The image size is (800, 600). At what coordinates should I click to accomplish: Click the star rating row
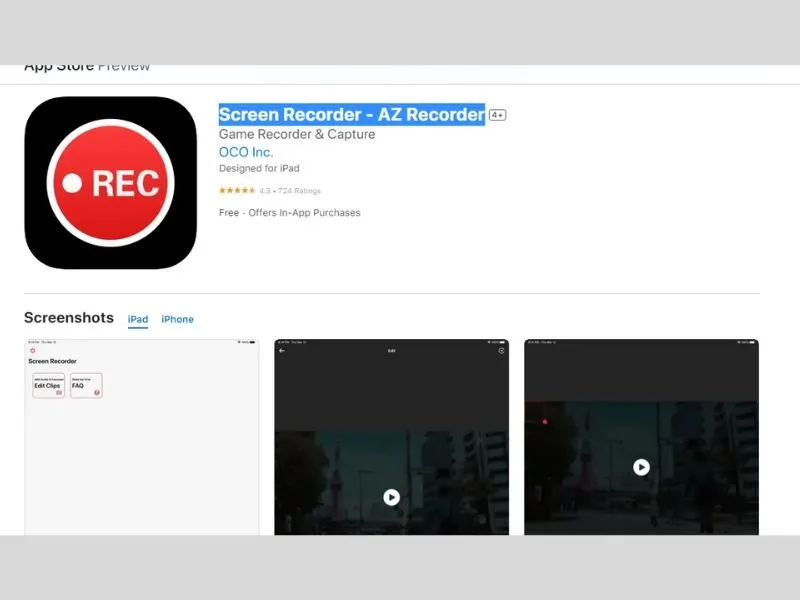click(x=269, y=191)
